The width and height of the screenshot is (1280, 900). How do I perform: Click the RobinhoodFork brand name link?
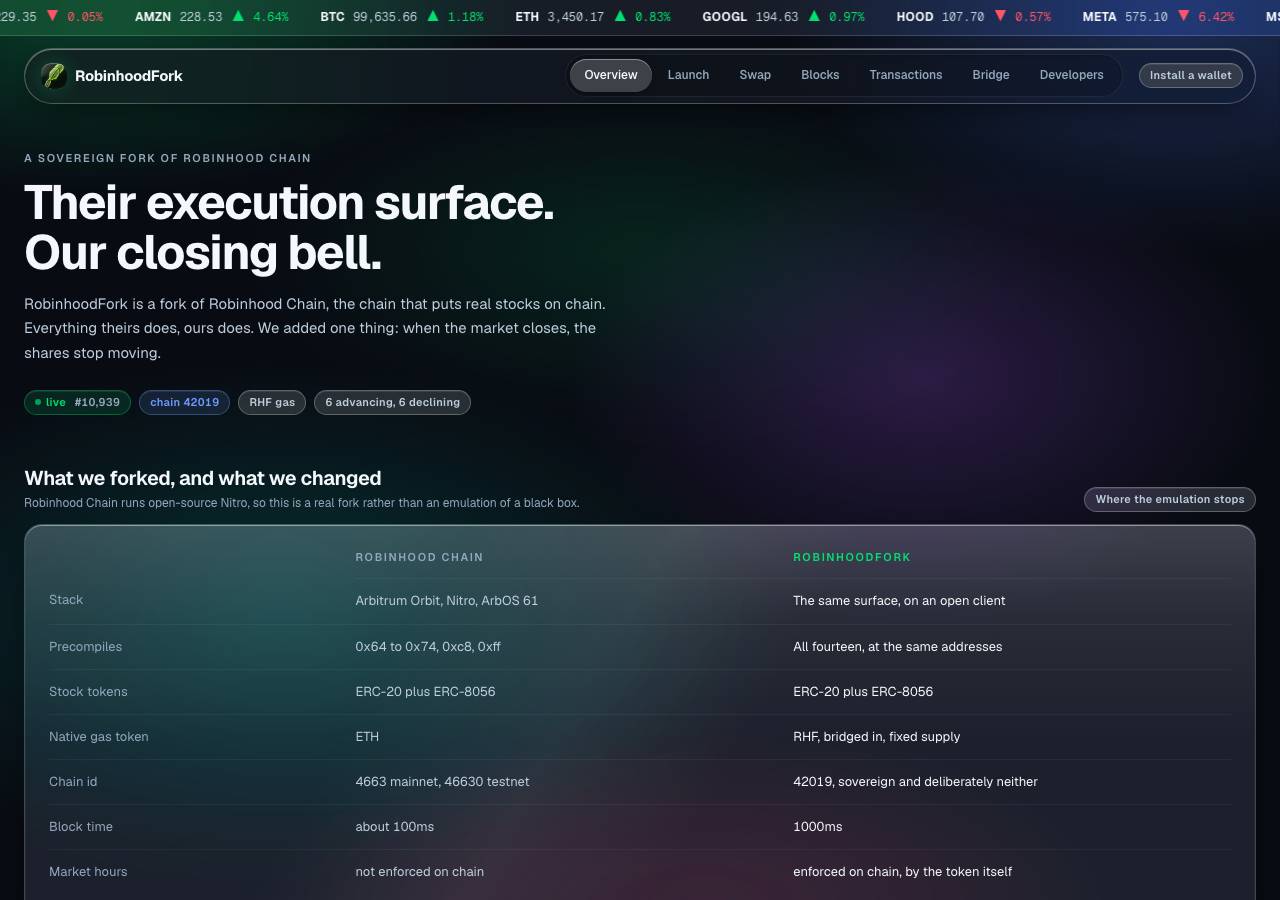click(129, 76)
